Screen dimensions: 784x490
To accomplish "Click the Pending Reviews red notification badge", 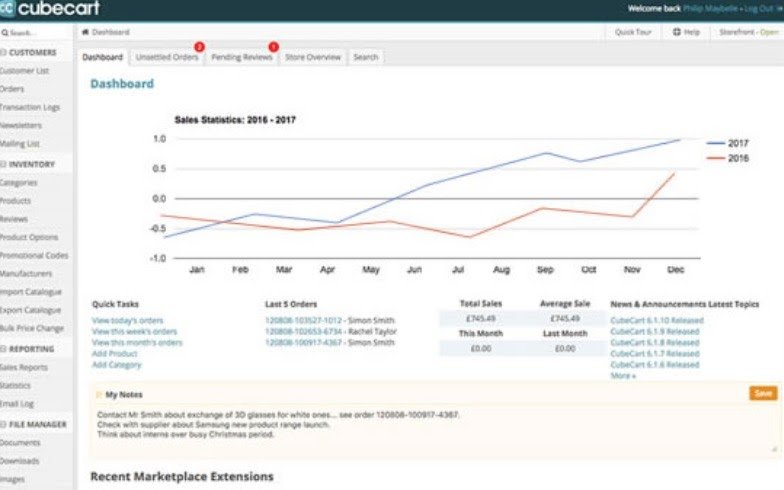I will [273, 47].
